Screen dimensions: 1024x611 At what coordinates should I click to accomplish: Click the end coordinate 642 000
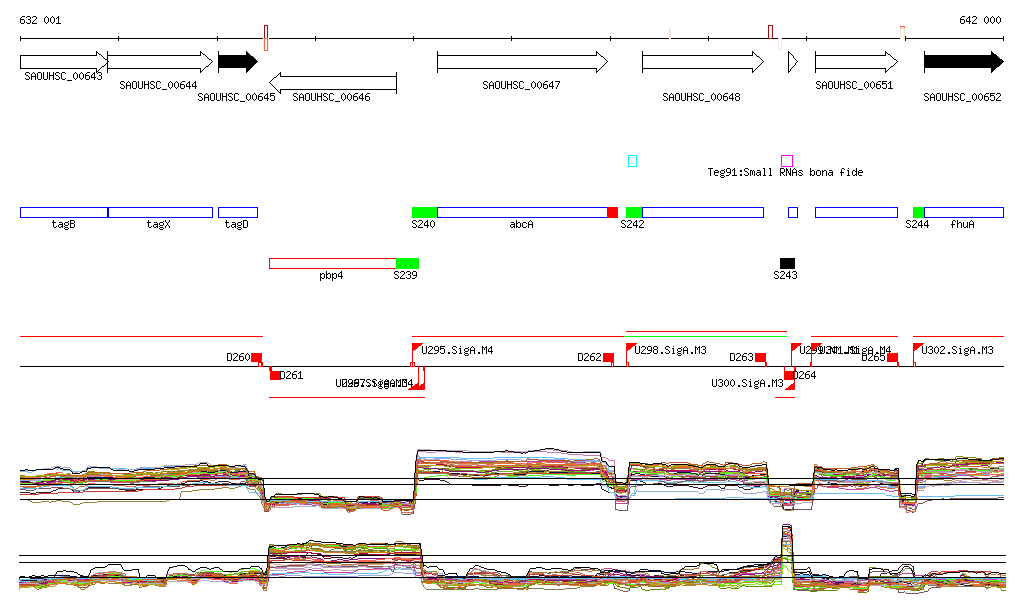[x=980, y=20]
